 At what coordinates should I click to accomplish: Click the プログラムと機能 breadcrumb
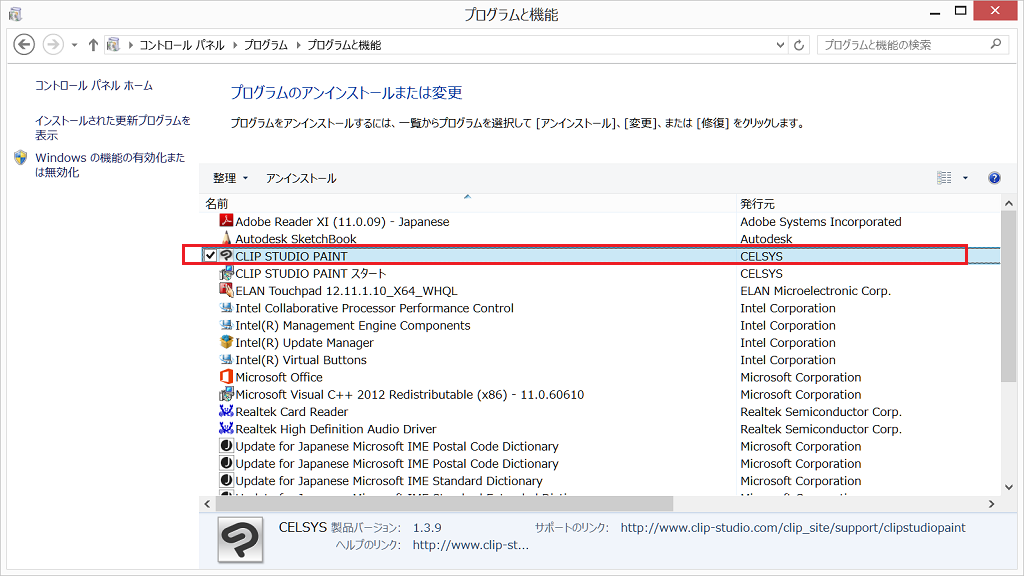pos(344,45)
